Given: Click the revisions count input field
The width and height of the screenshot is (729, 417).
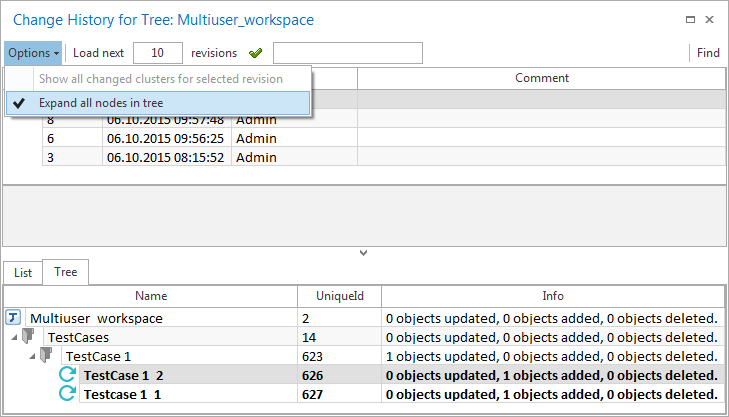Looking at the screenshot, I should click(x=157, y=53).
